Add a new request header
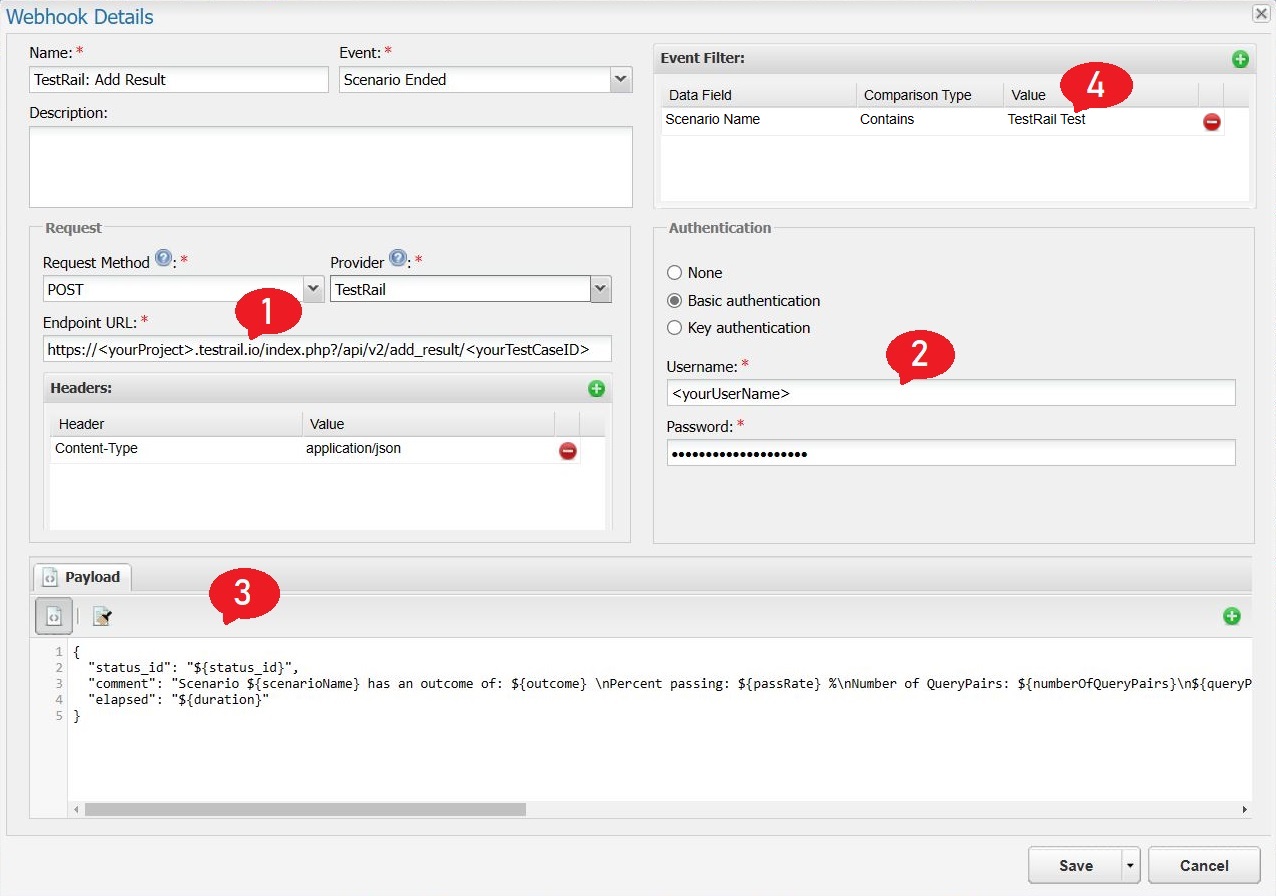1276x896 pixels. 597,389
